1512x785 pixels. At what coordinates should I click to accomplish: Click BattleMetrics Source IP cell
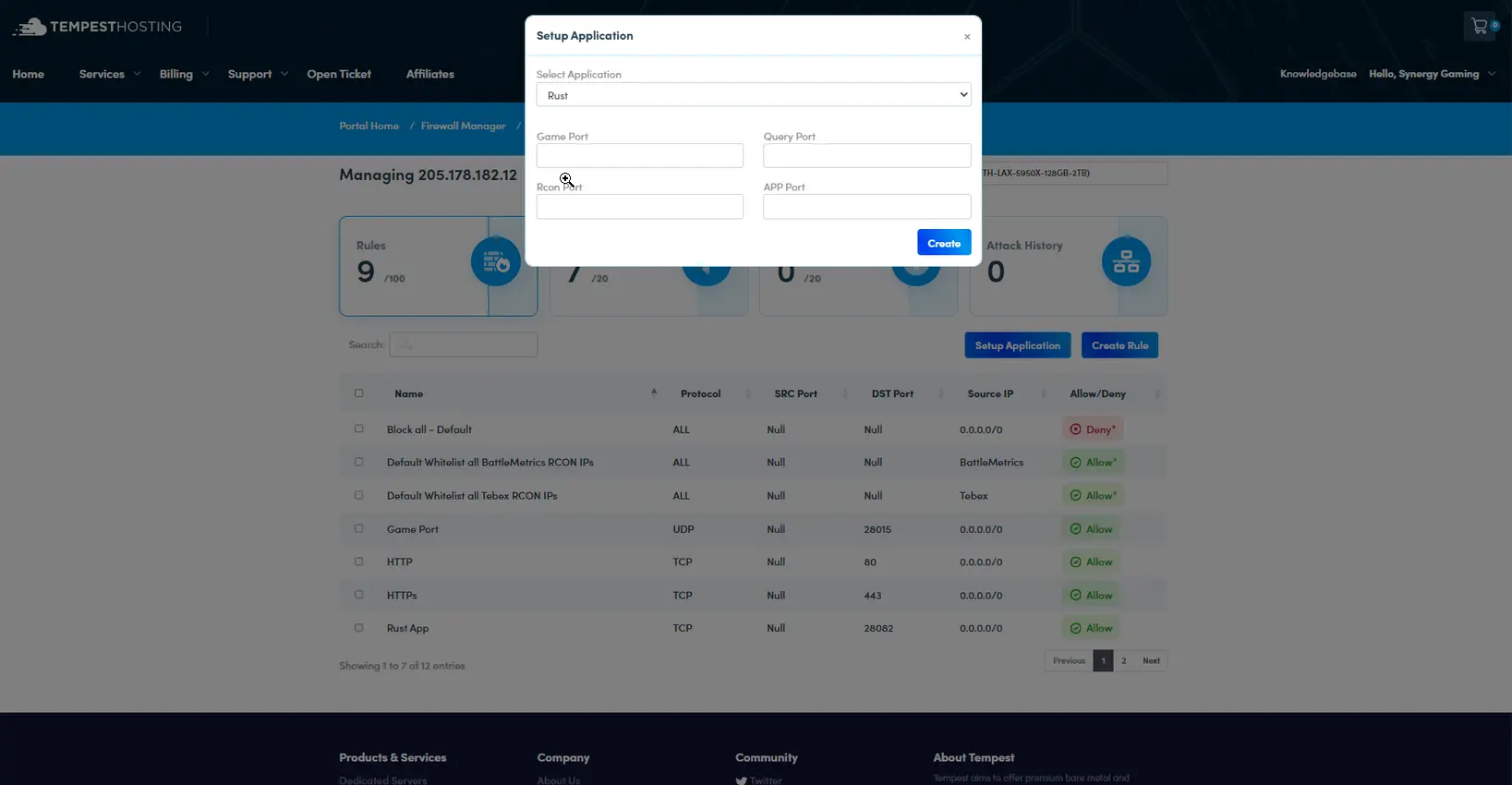[x=991, y=463]
